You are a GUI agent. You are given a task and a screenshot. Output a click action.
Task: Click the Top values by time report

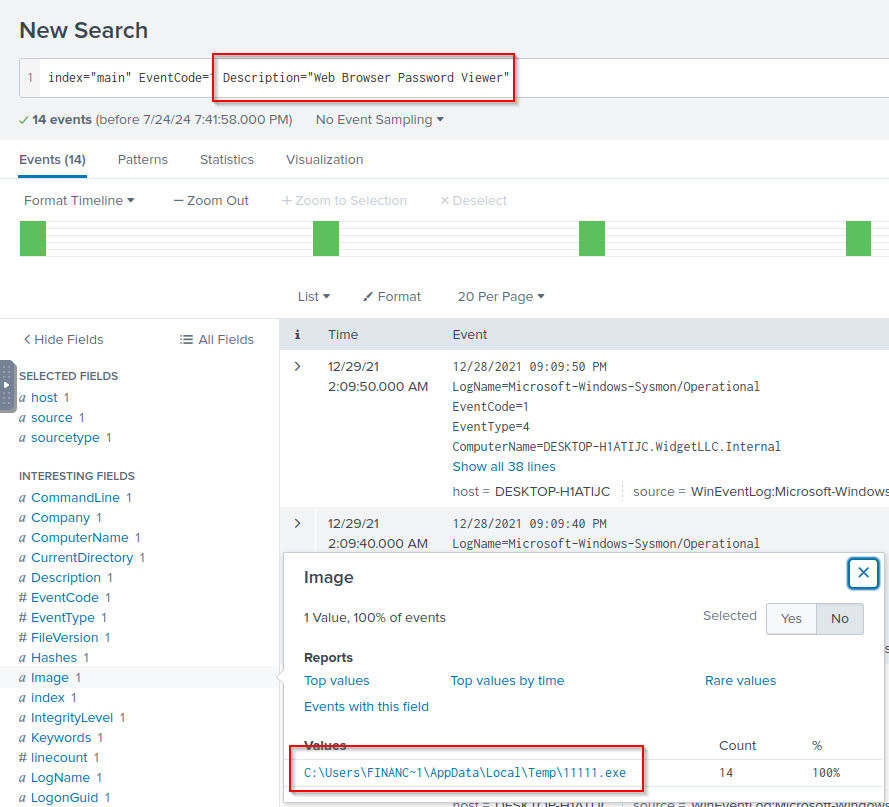click(x=507, y=680)
